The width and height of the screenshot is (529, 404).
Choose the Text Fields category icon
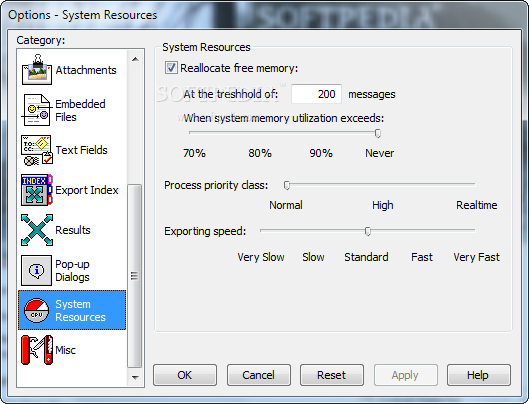(37, 150)
